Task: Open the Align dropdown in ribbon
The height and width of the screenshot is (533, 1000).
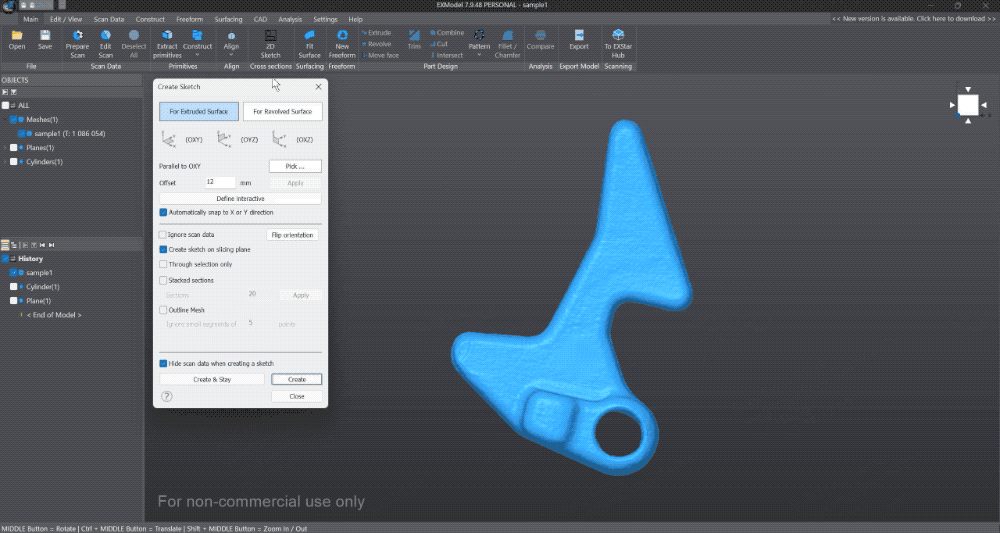Action: point(232,54)
